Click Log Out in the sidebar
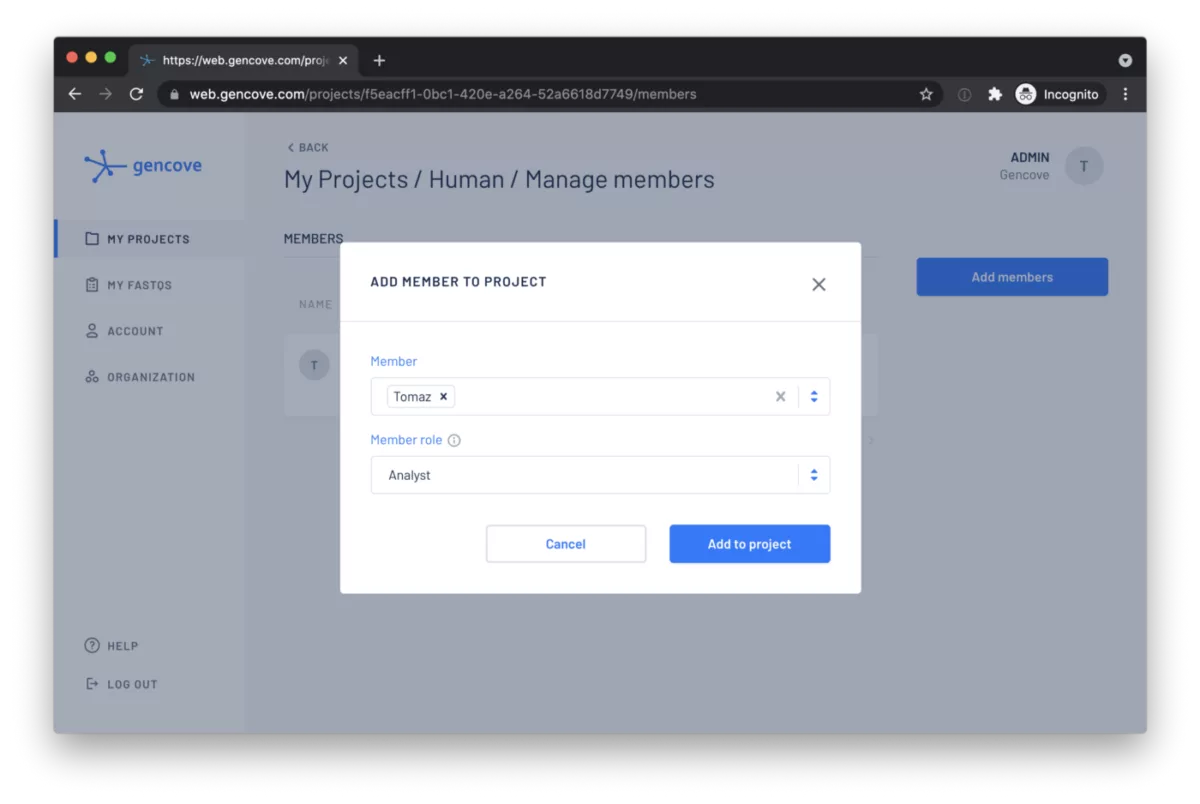This screenshot has width=1200, height=804. pyautogui.click(x=132, y=685)
